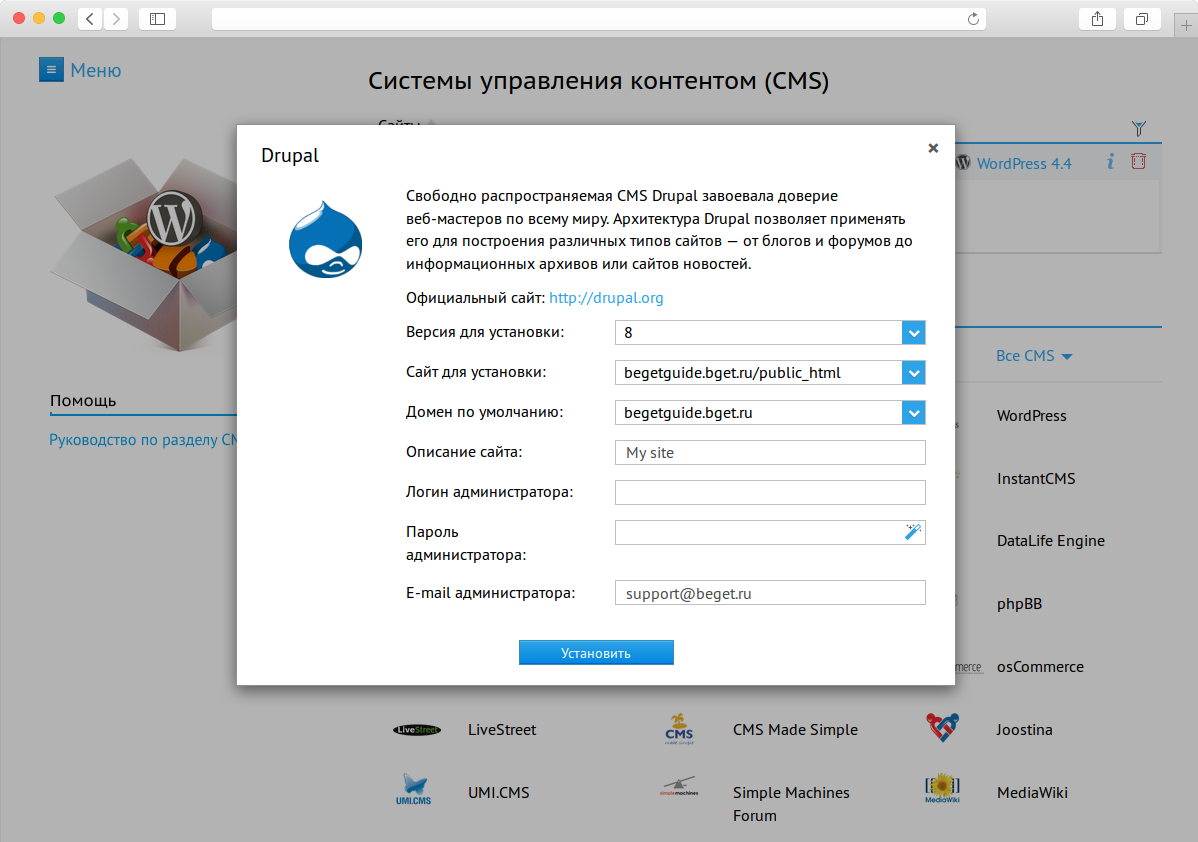Select UMI.CMS in the CMS list
The width and height of the screenshot is (1198, 842).
pos(499,793)
